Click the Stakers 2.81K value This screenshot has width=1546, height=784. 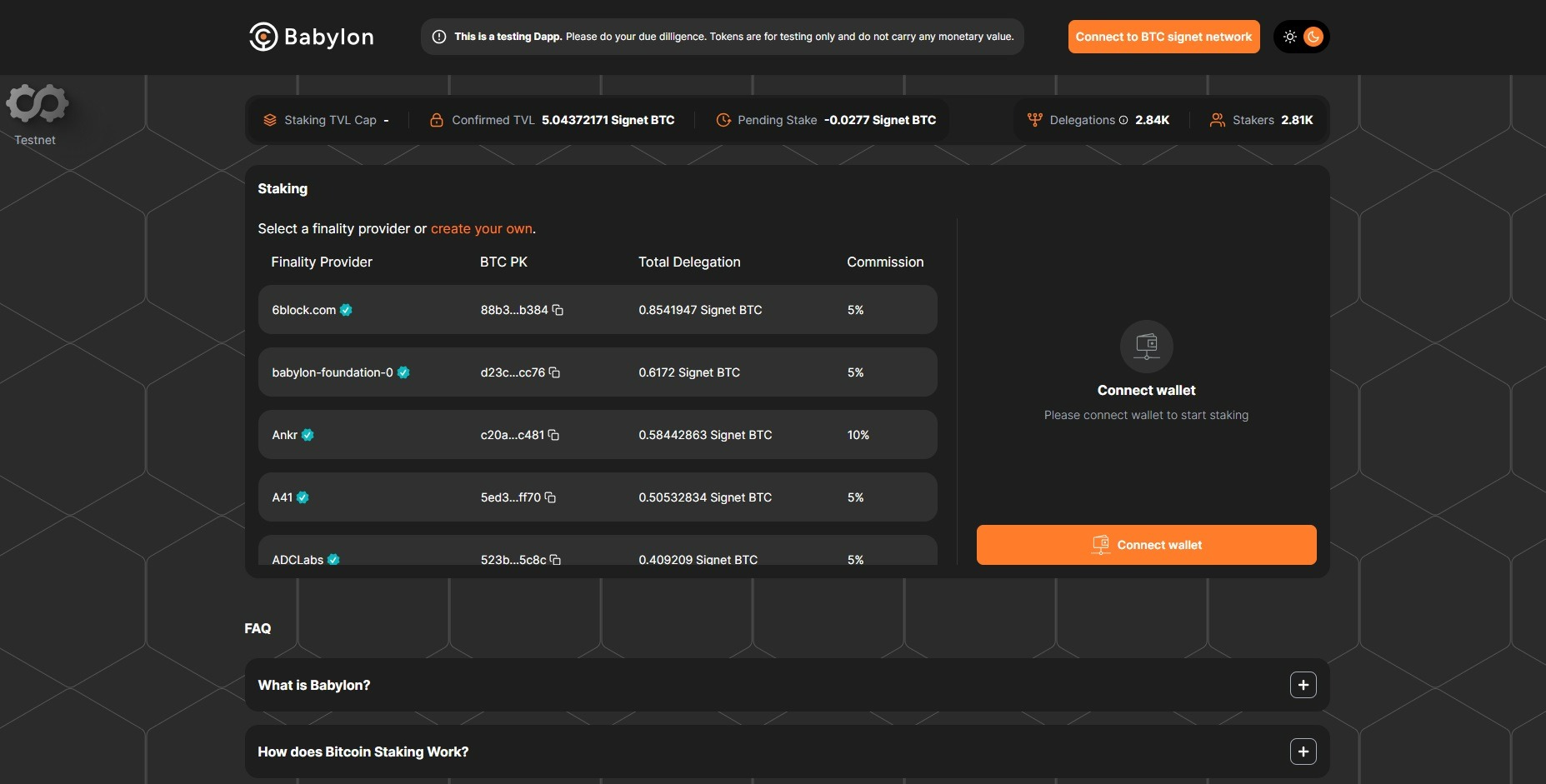(1297, 120)
